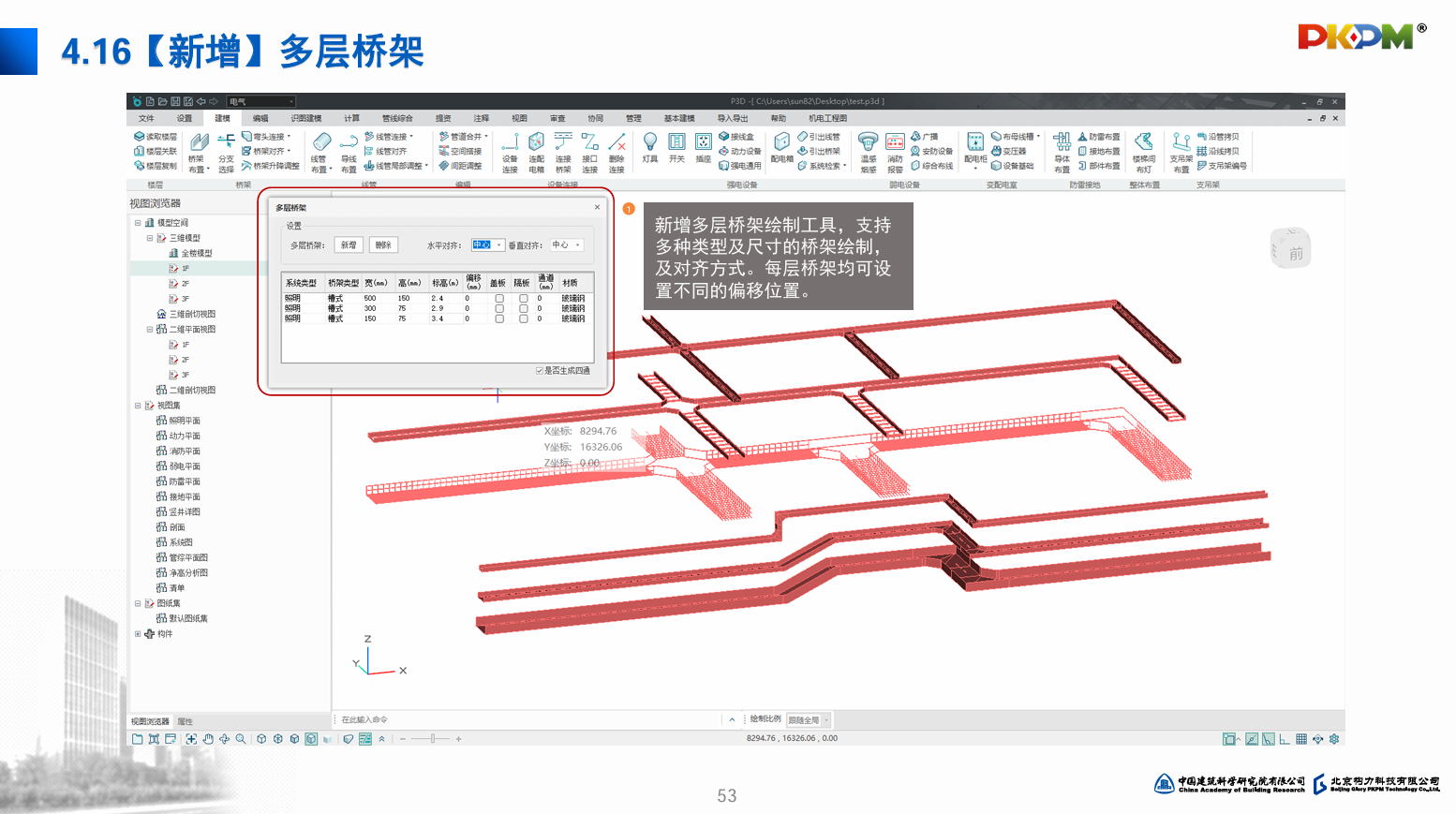Screen dimensions: 1456x814
Task: Run the 桥架升降调整 tray elevation tool
Action: (x=271, y=166)
